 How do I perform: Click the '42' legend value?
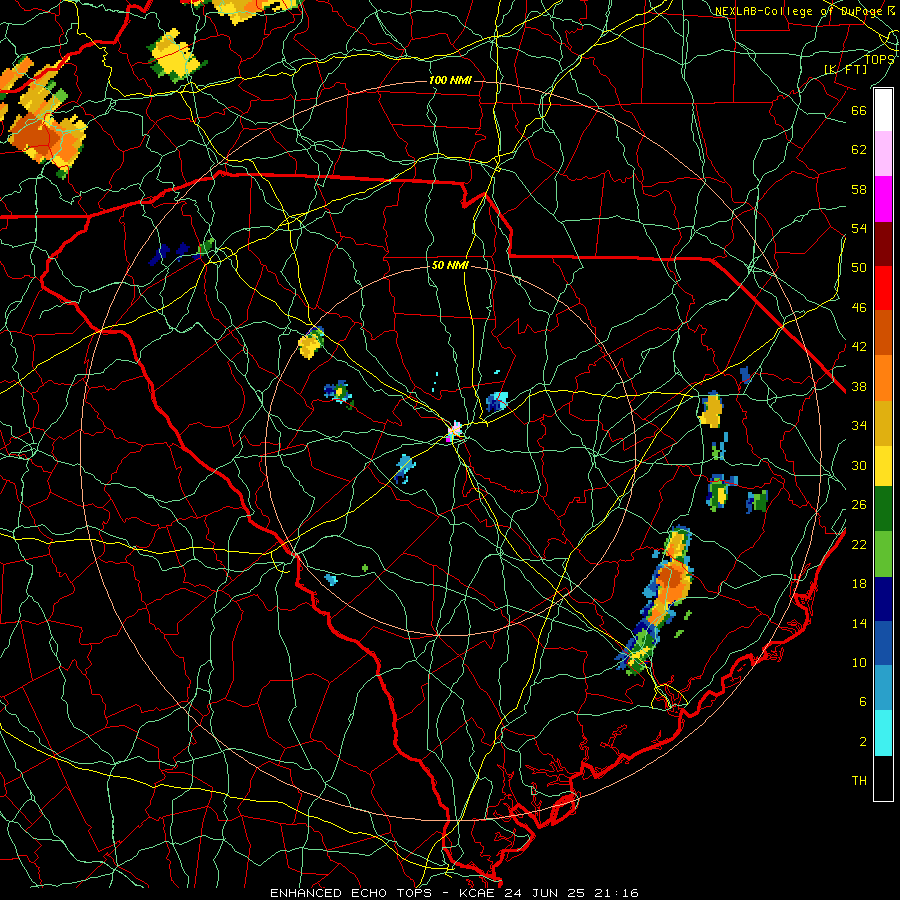pos(859,347)
